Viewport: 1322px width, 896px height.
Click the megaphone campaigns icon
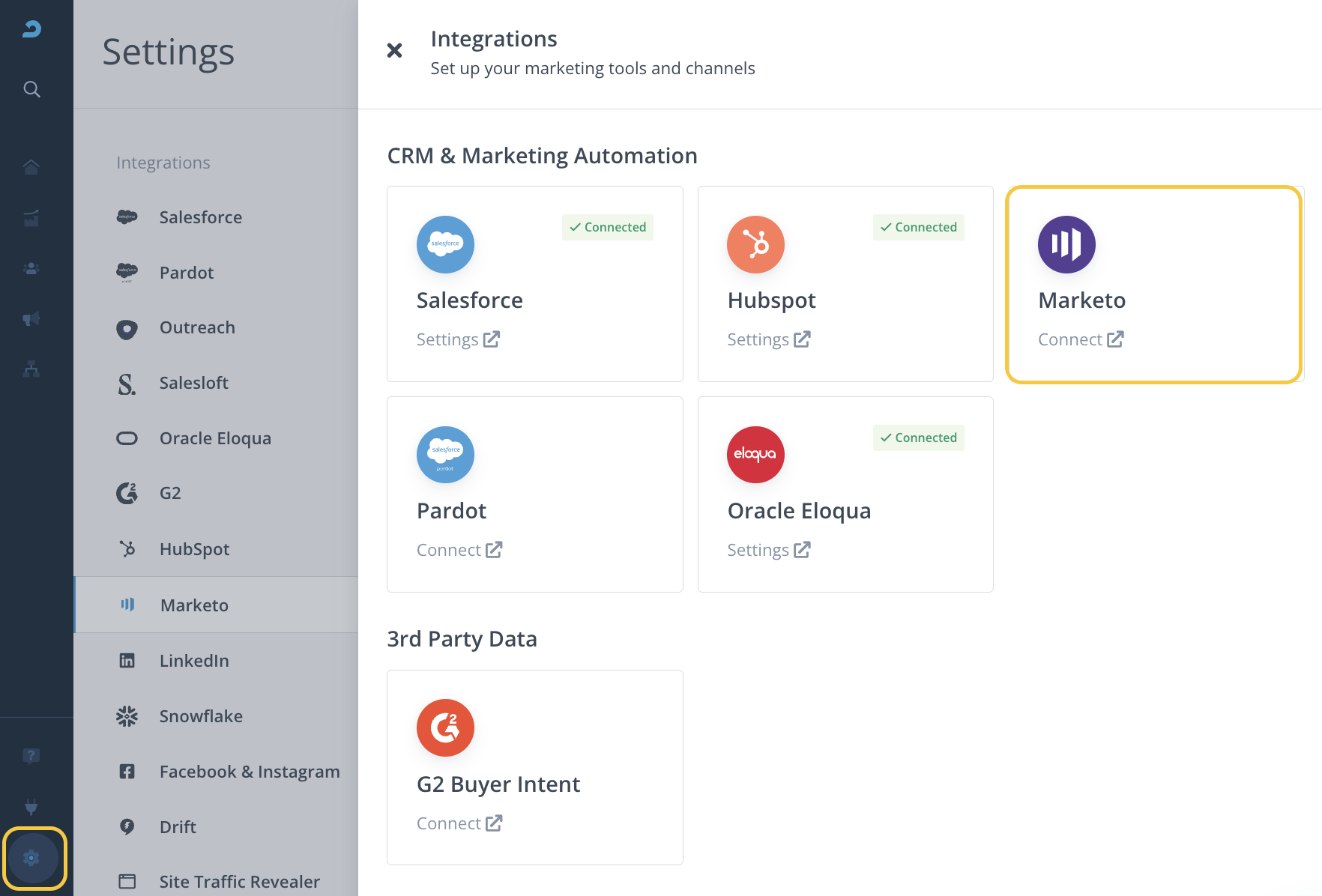coord(31,319)
